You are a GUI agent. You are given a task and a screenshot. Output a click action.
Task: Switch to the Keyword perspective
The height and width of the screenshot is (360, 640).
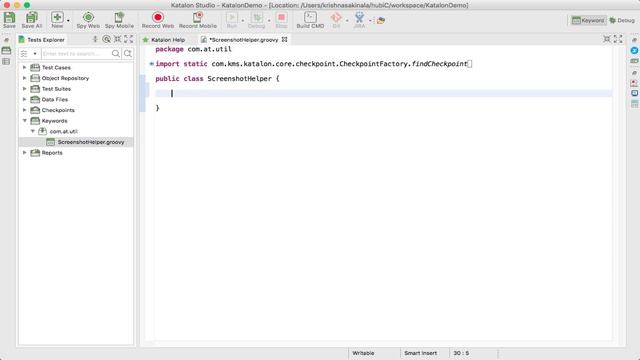click(x=588, y=20)
